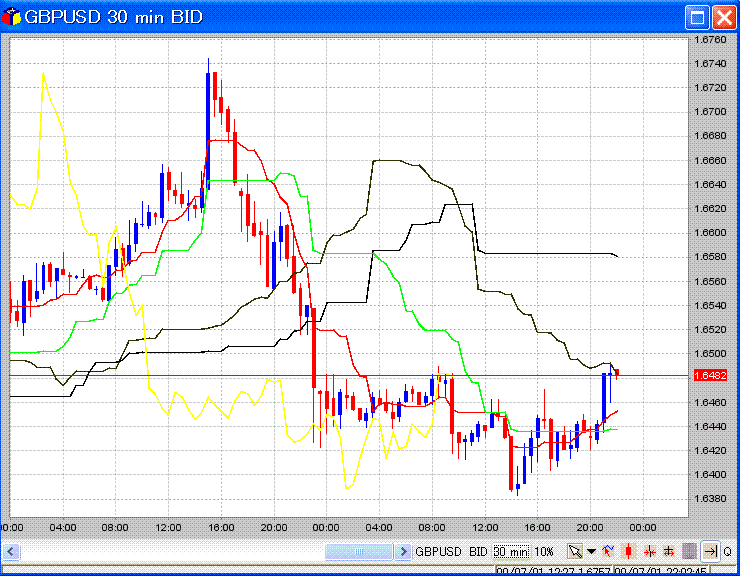740x576 pixels.
Task: Click the line chart indicator icon
Action: pos(608,551)
